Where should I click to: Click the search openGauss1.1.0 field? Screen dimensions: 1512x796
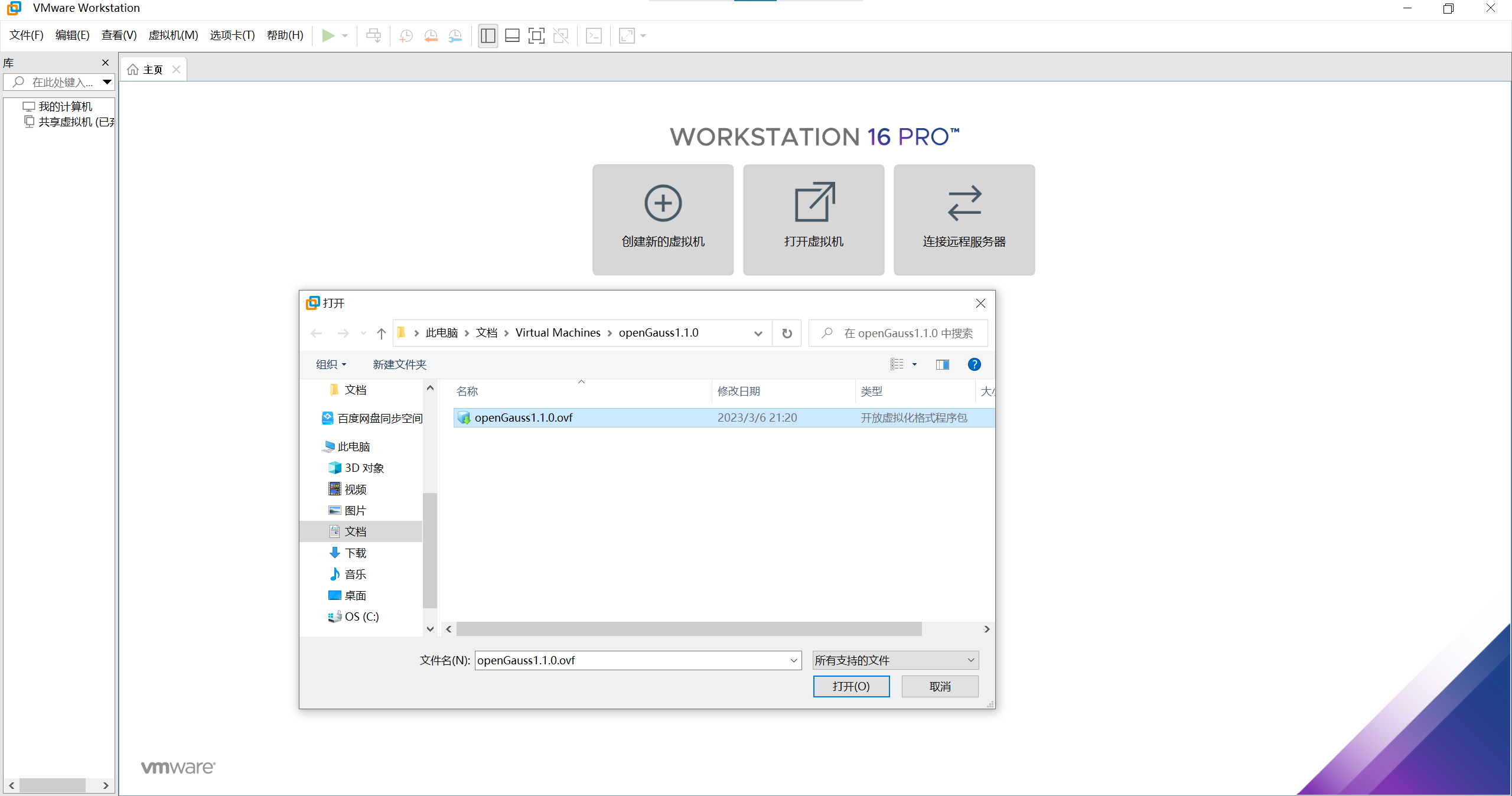898,333
